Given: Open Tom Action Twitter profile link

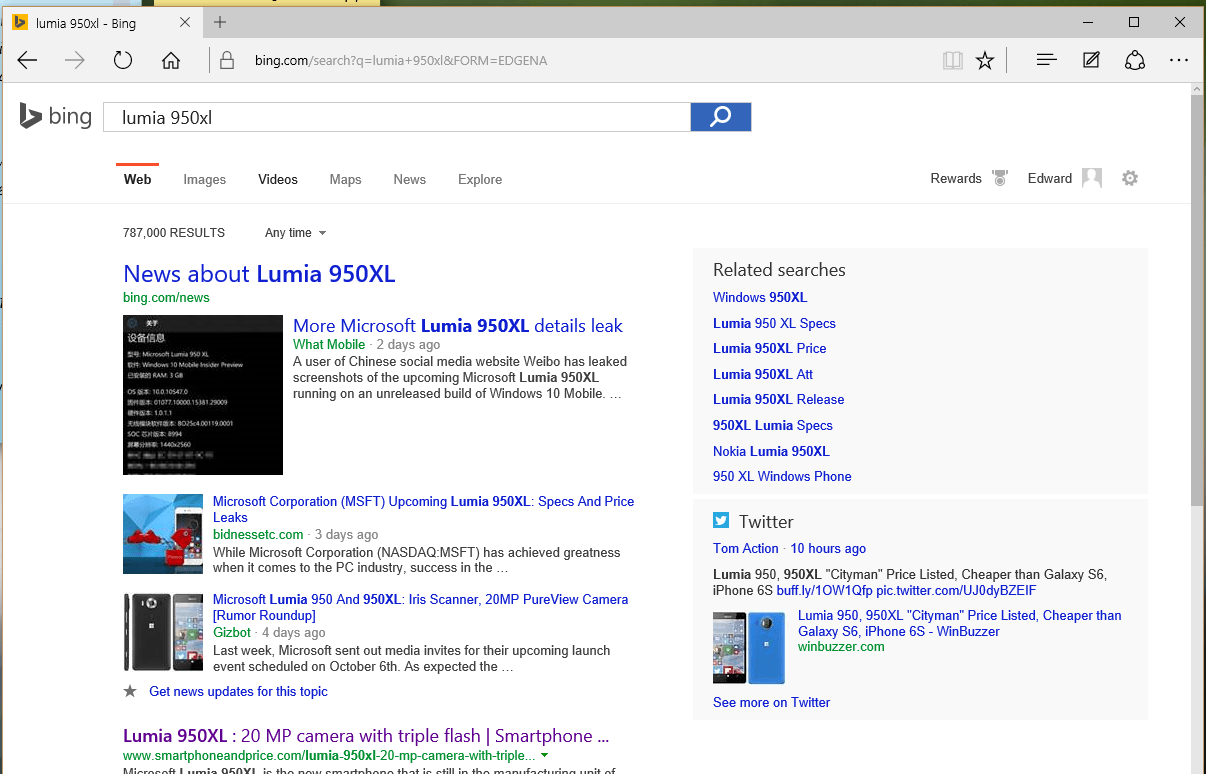Looking at the screenshot, I should pyautogui.click(x=746, y=548).
